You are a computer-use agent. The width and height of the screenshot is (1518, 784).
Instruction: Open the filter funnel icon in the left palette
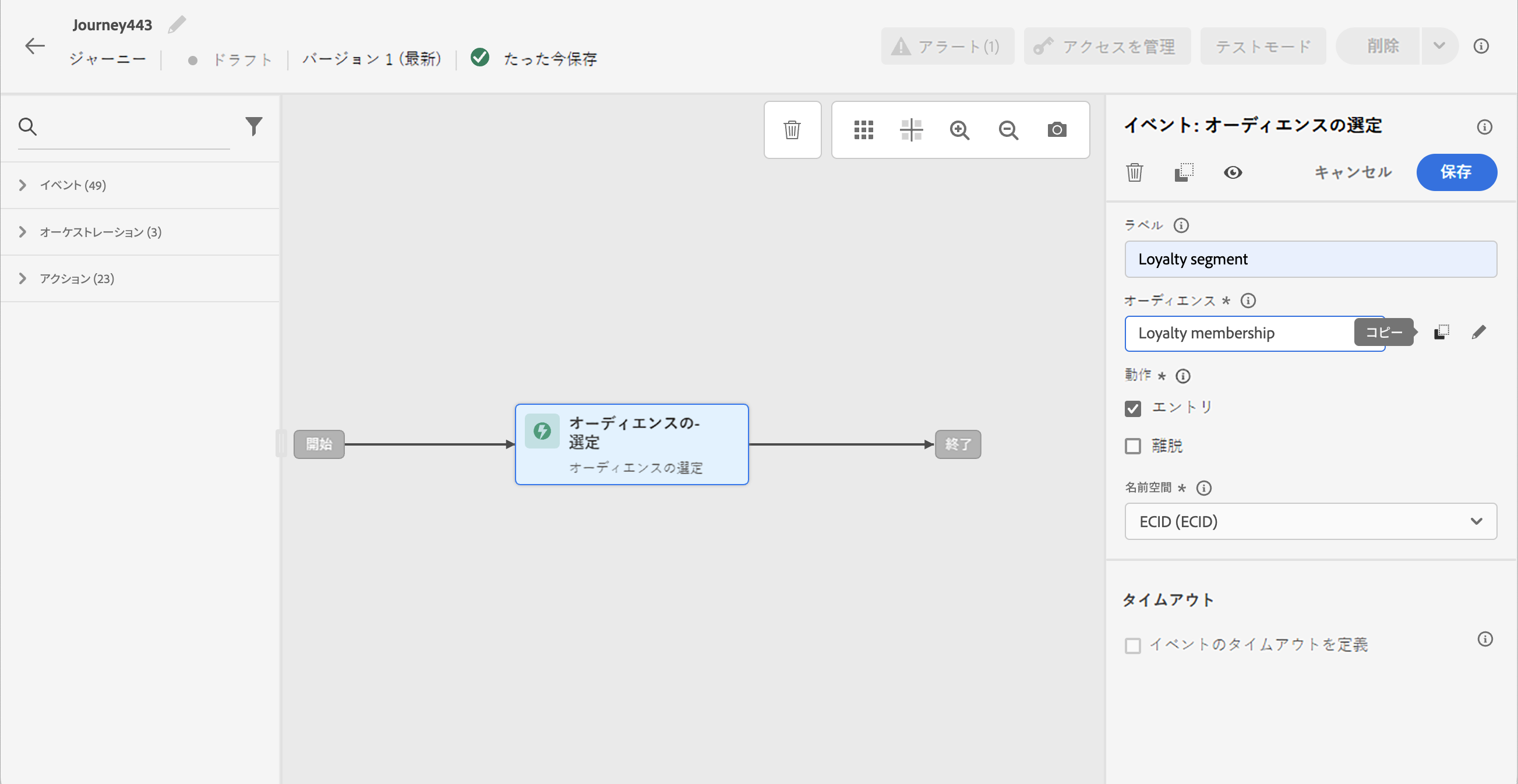coord(253,125)
